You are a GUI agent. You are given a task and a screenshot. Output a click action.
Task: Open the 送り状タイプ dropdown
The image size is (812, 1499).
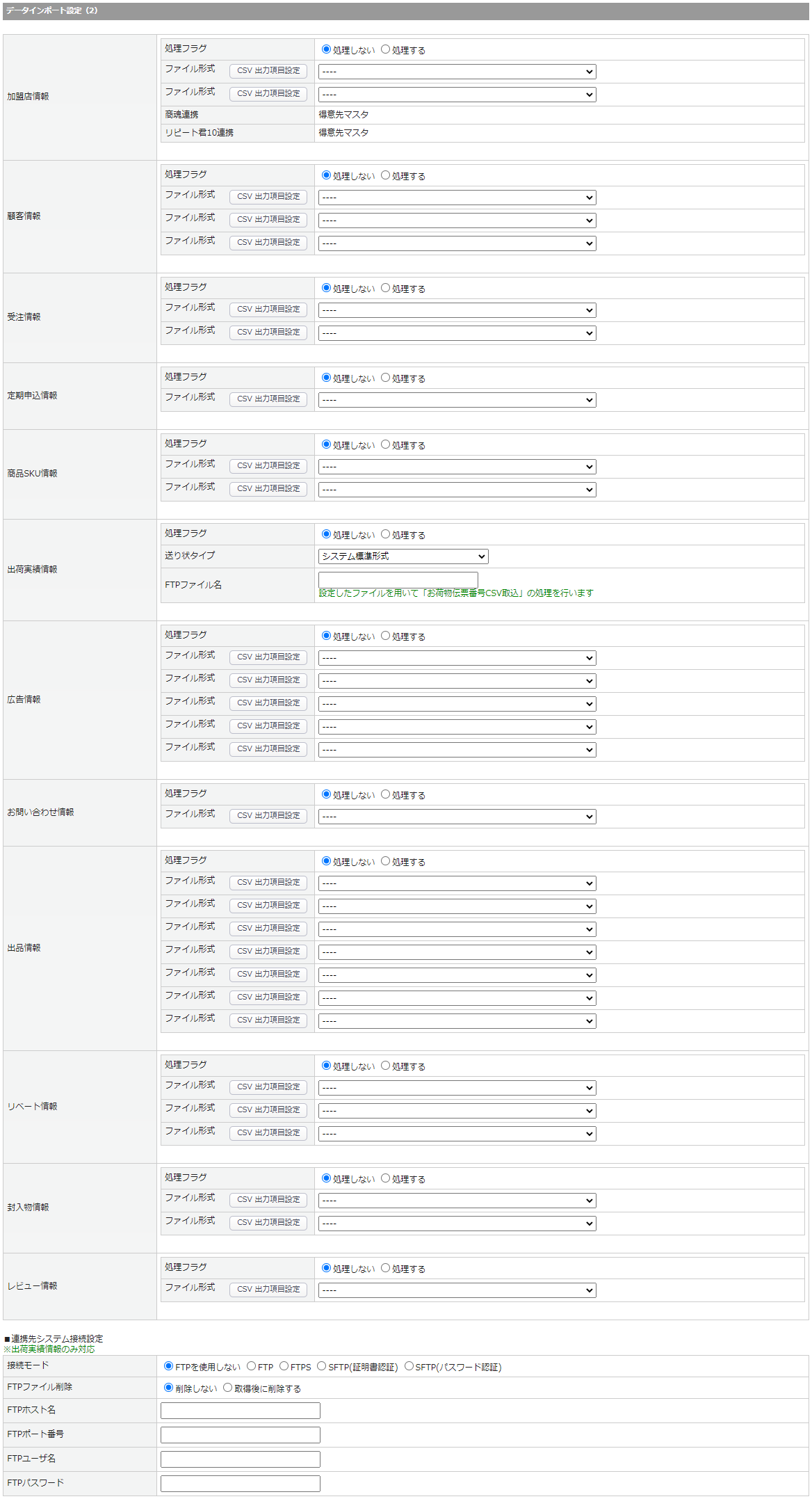[403, 556]
